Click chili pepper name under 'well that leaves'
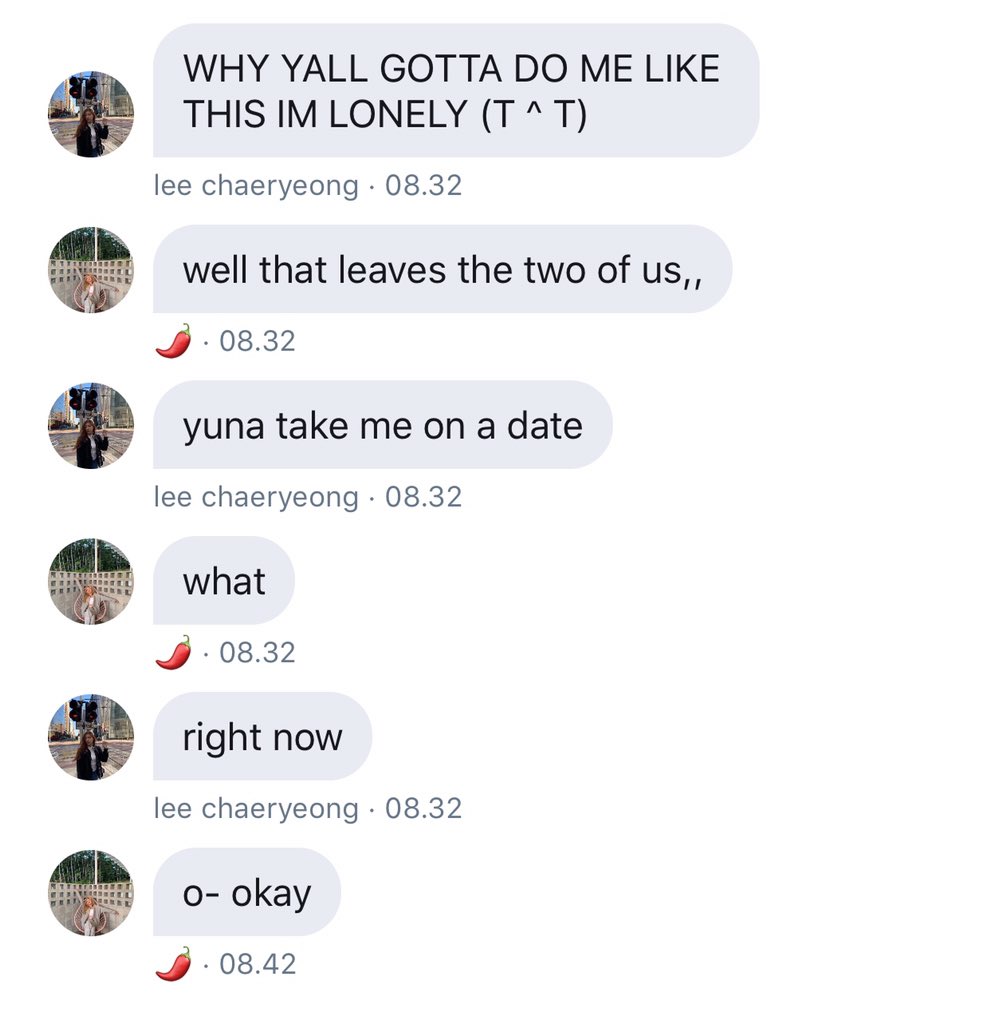990x1024 pixels. 174,341
